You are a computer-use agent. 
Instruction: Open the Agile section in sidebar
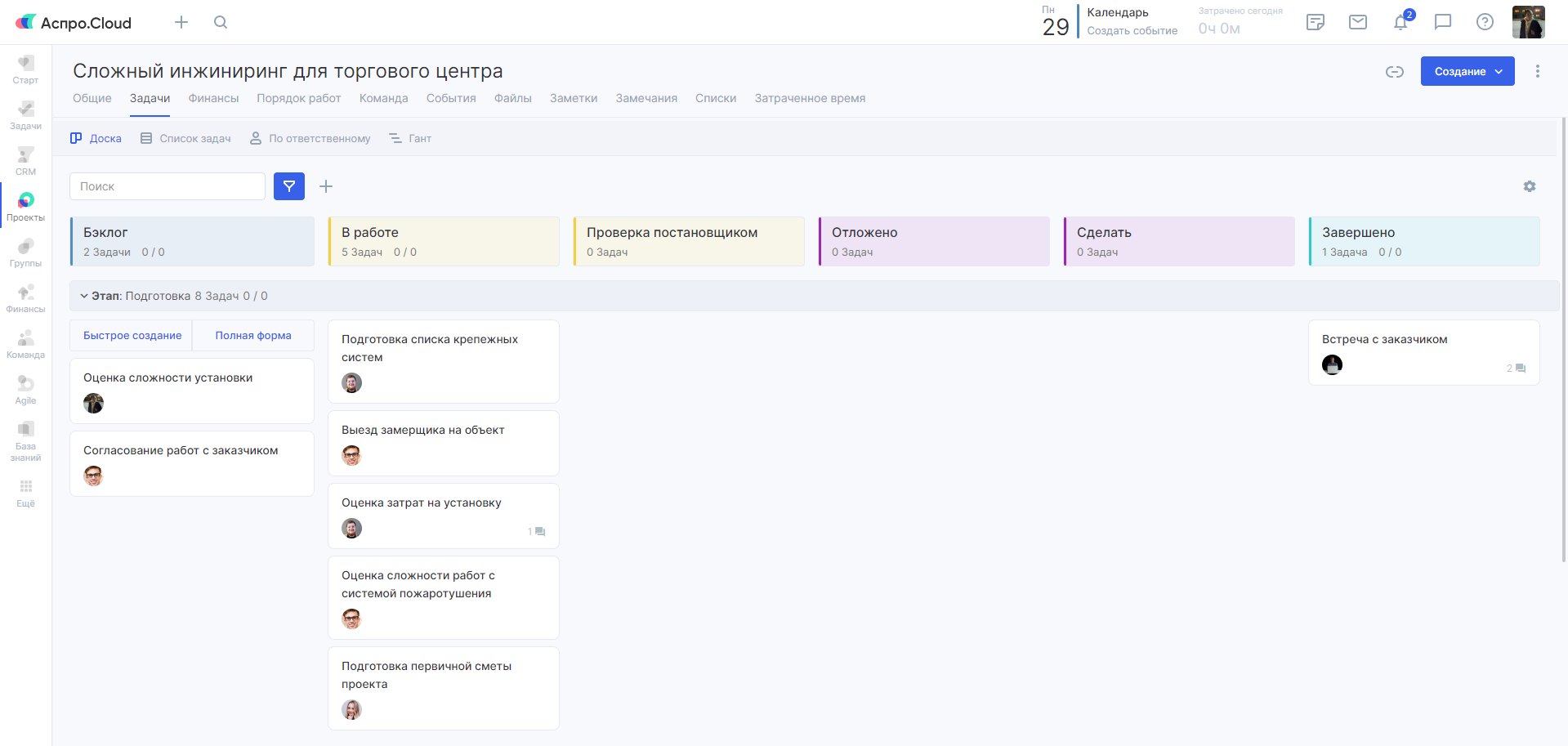click(x=25, y=390)
